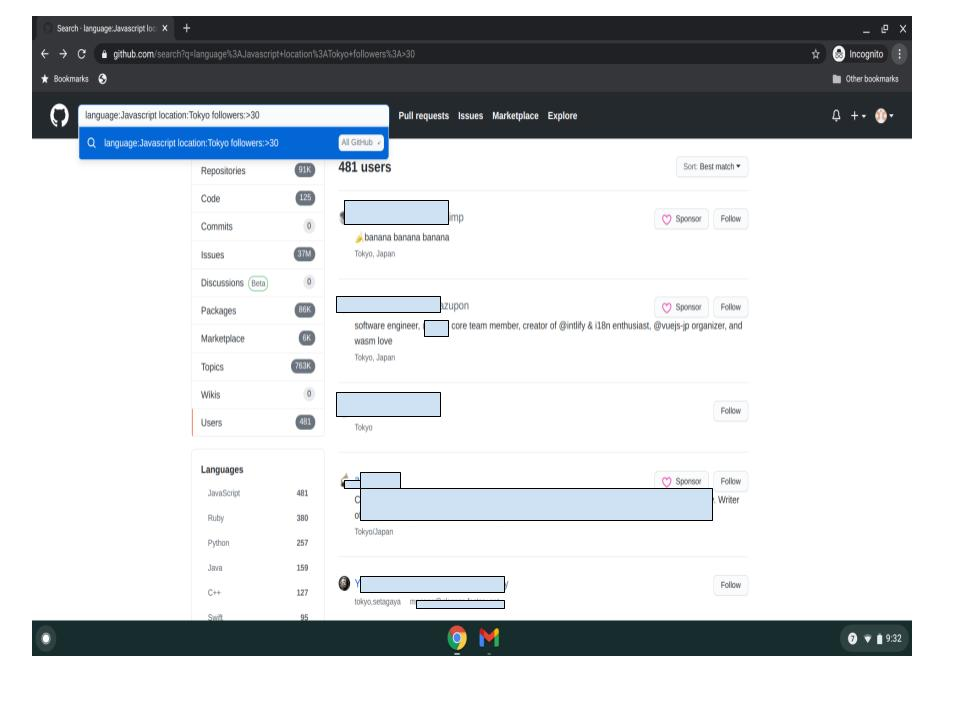This screenshot has width=960, height=720.
Task: Click the avatar of the banana banana banana user
Action: click(x=342, y=217)
